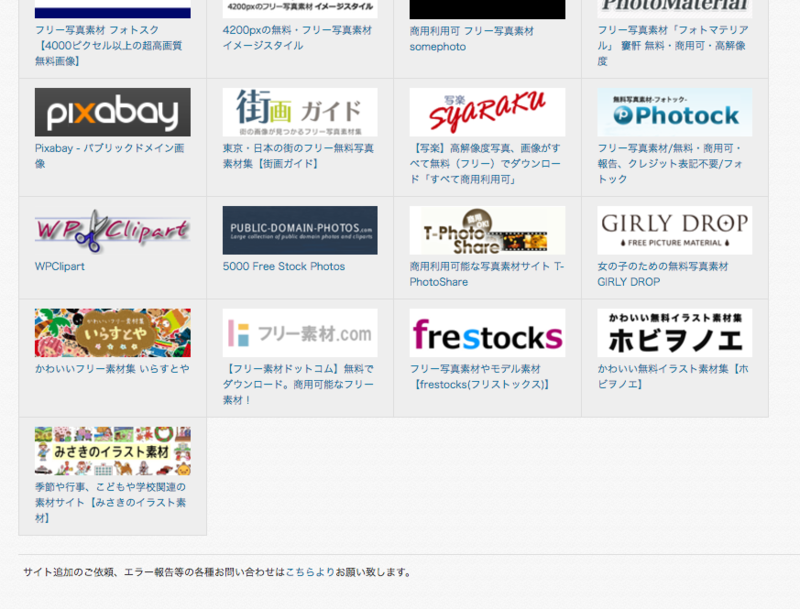Screen dimensions: 800x609
Task: Visit 商用利用可 フリー写真素材 somephoto link
Action: pos(471,39)
